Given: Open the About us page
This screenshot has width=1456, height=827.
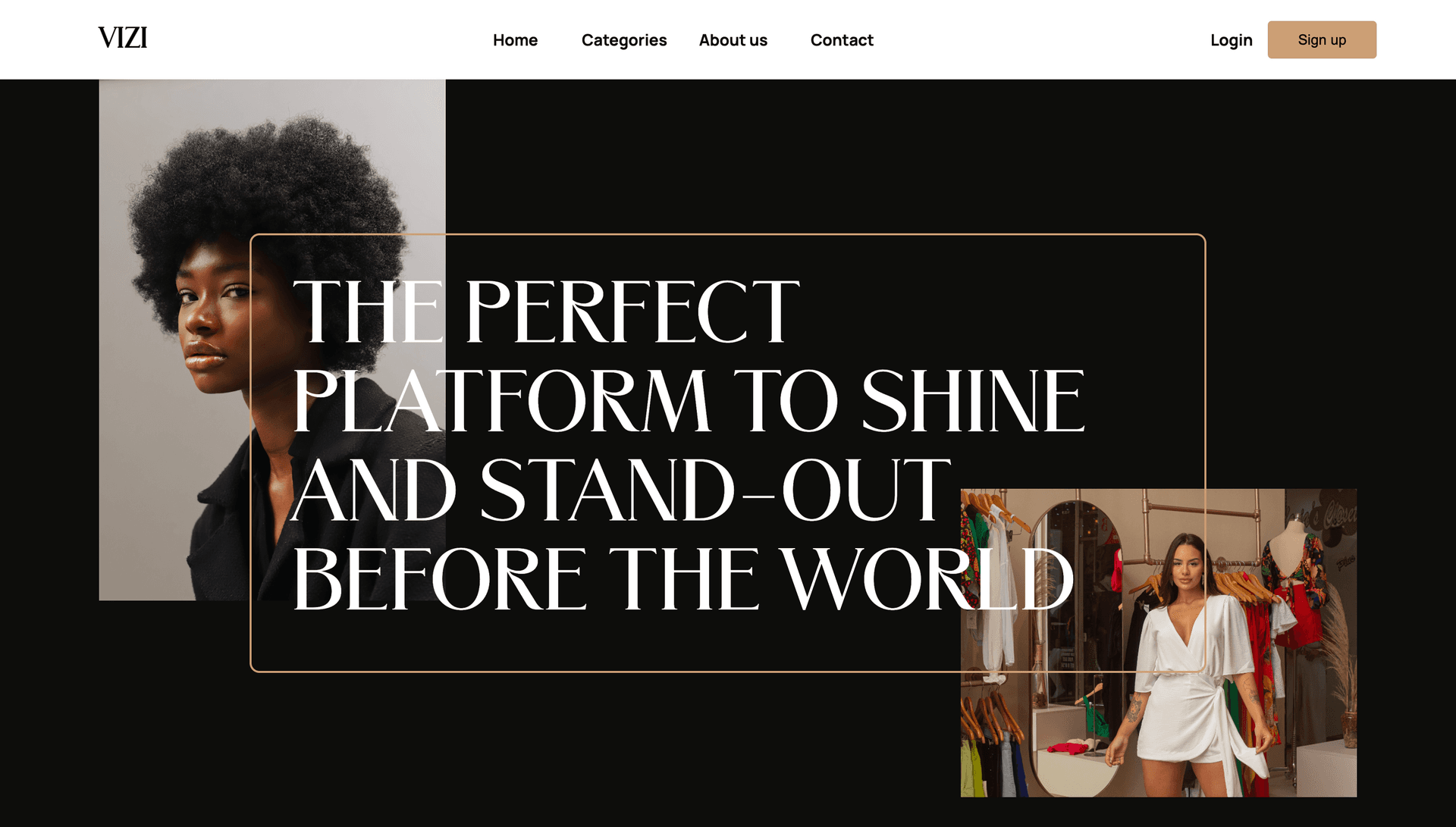Looking at the screenshot, I should (733, 40).
